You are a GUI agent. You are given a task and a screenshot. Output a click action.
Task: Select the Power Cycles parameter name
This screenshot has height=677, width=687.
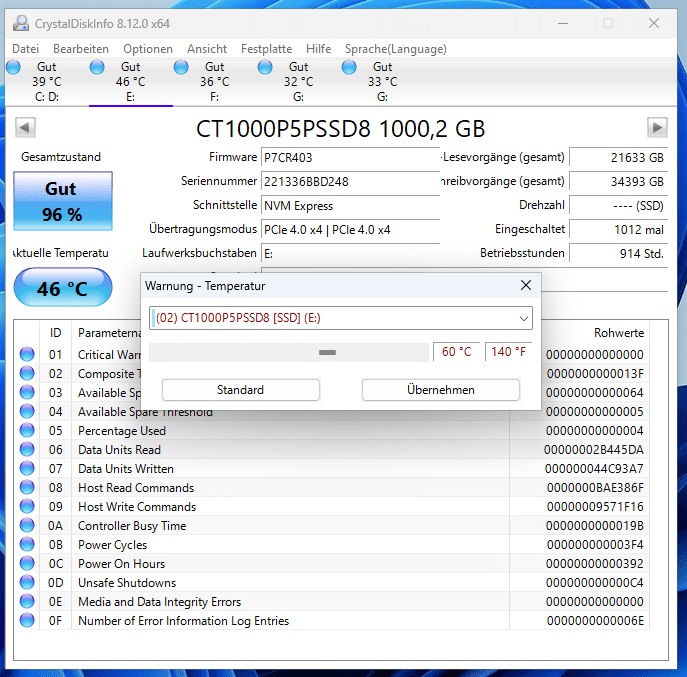coord(113,545)
